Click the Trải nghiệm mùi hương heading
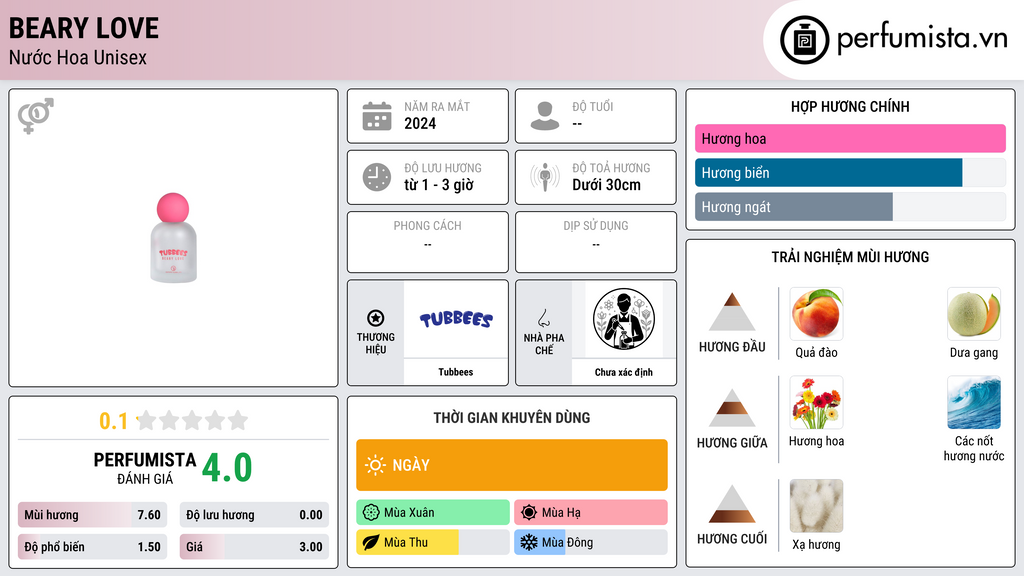1024x576 pixels. click(850, 257)
